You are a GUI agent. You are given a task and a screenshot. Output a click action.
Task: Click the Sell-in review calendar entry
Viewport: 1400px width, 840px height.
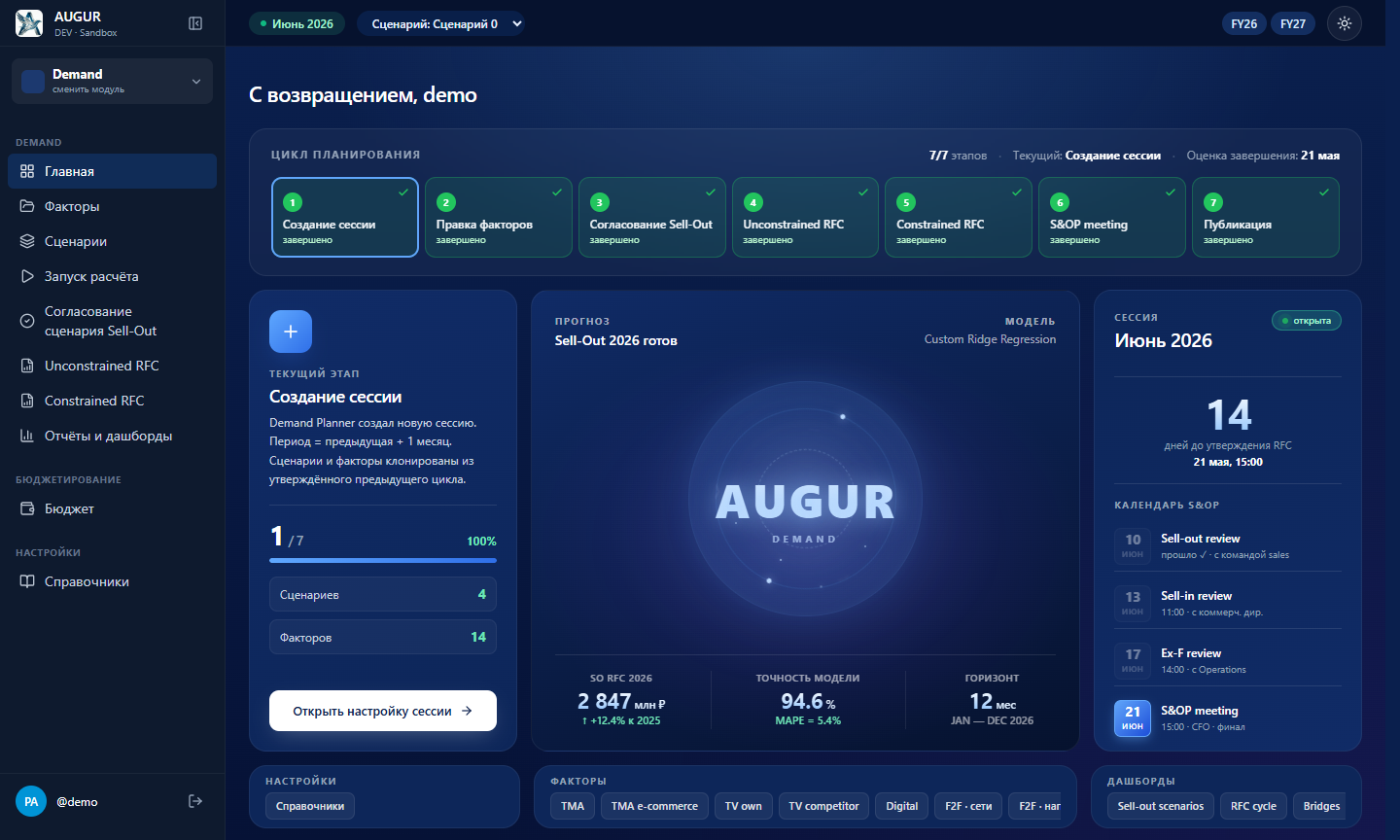[1227, 603]
